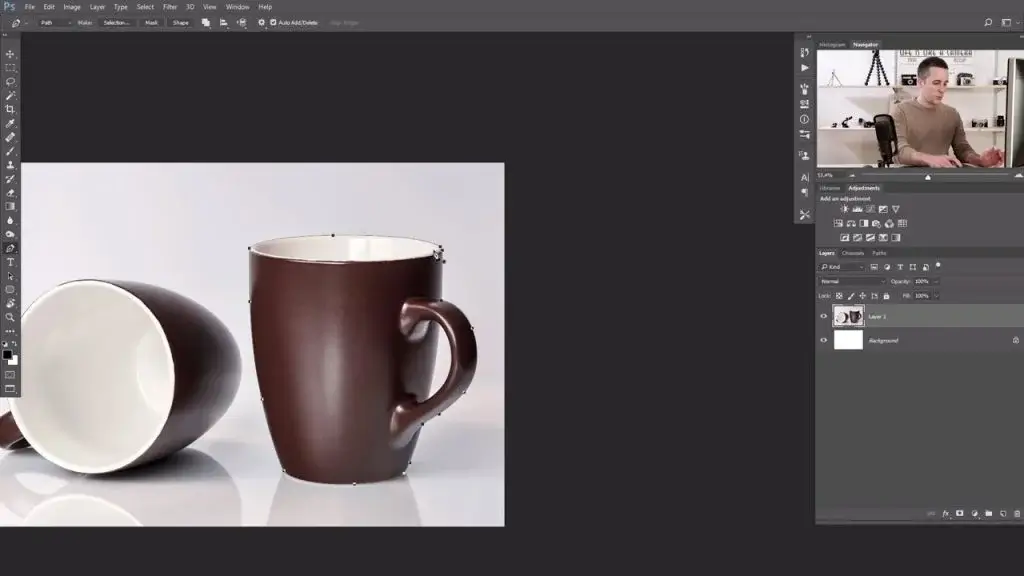This screenshot has height=576, width=1024.
Task: Hide Layer 1 using its eye icon
Action: point(824,316)
